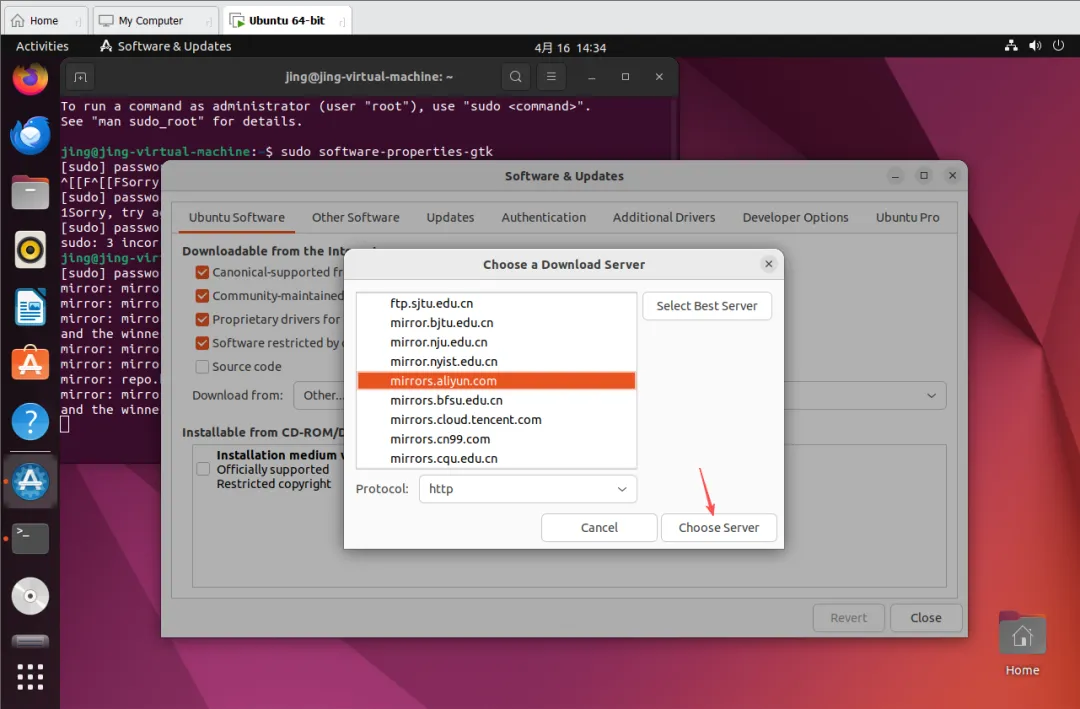The image size is (1080, 709).
Task: Select mirrors.cqu.edu.cn server
Action: (x=496, y=458)
